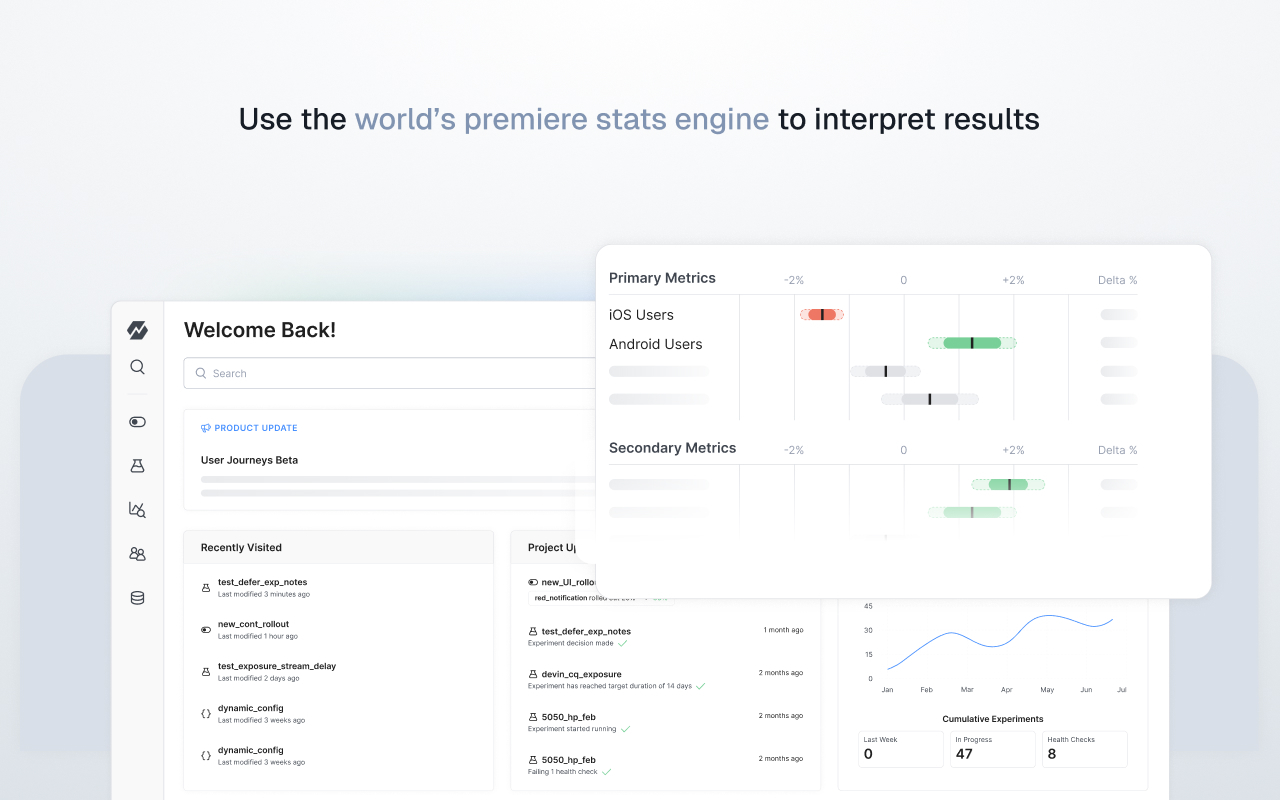Open Users group icon in sidebar
This screenshot has width=1280, height=800.
pyautogui.click(x=137, y=554)
